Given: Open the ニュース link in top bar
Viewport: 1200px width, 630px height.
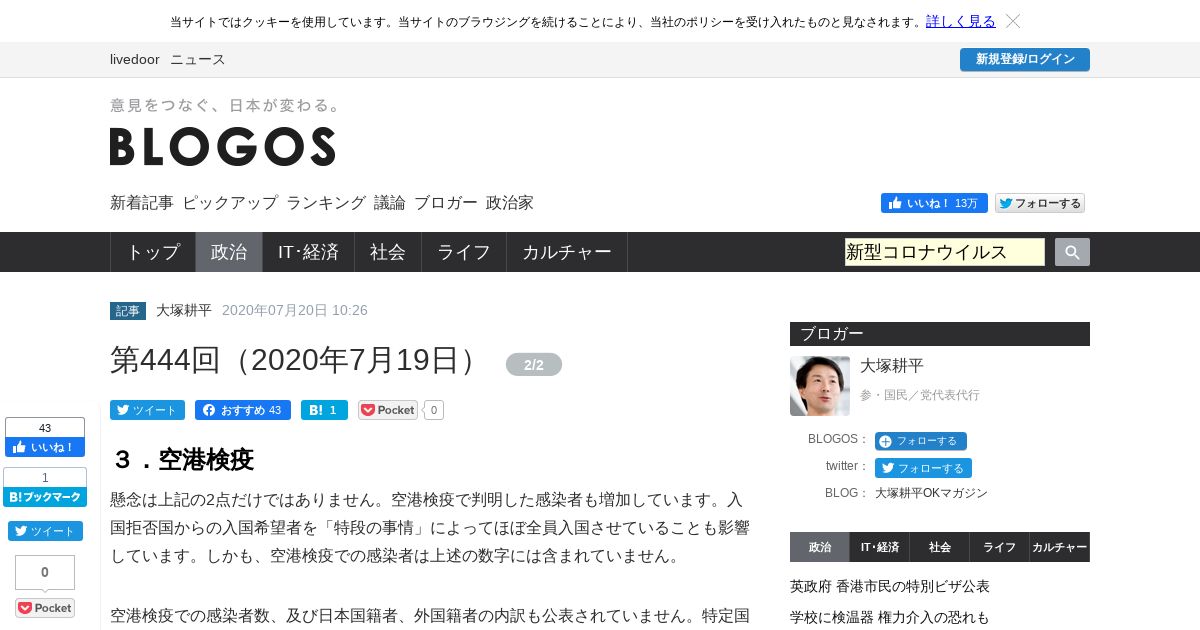Looking at the screenshot, I should (198, 59).
